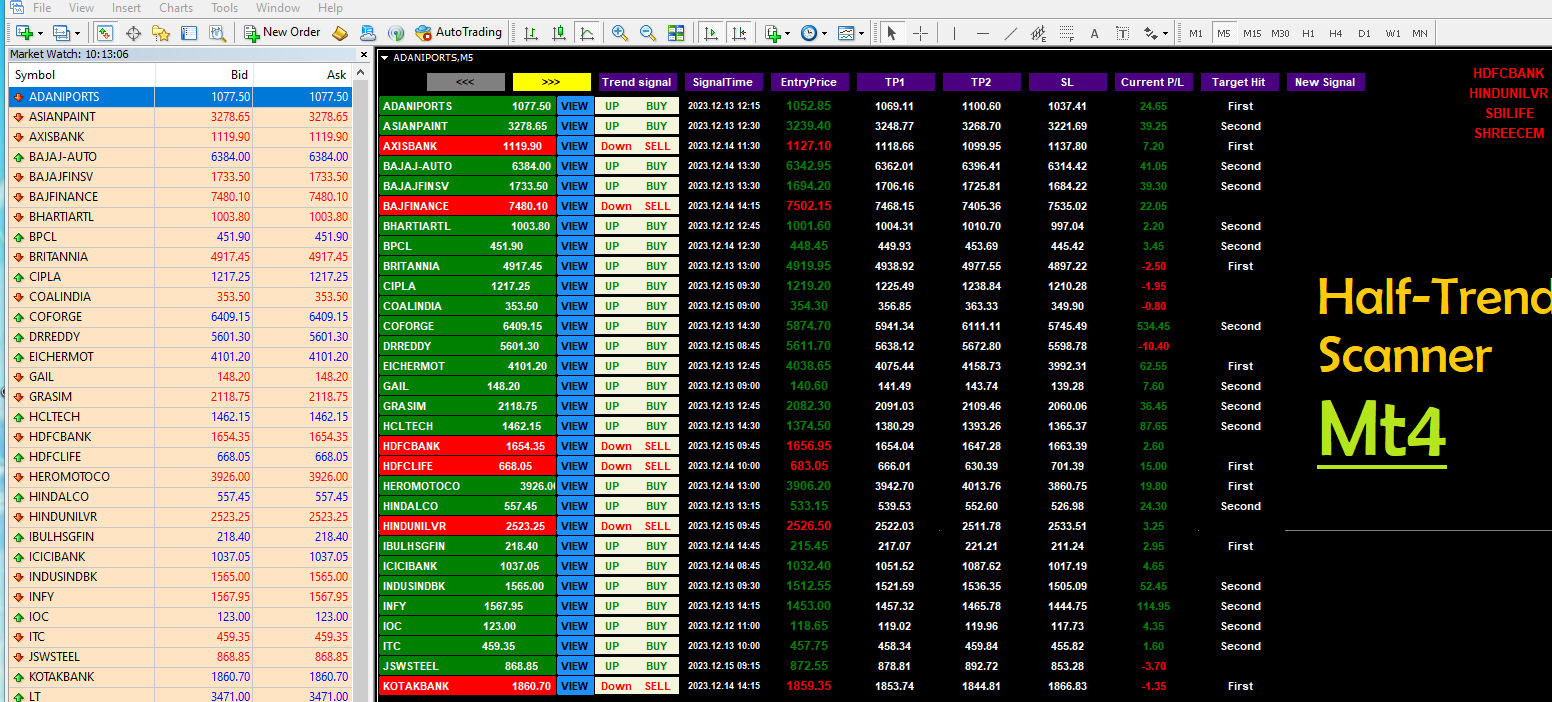Open the Arrows objects dropdown
The width and height of the screenshot is (1552, 702).
(1164, 33)
